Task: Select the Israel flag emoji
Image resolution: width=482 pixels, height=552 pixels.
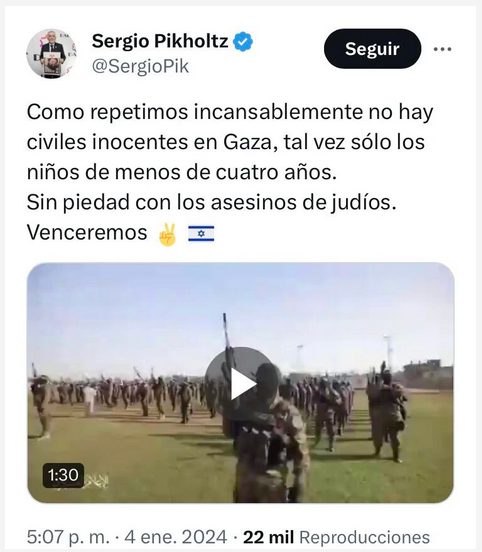Action: (x=201, y=233)
